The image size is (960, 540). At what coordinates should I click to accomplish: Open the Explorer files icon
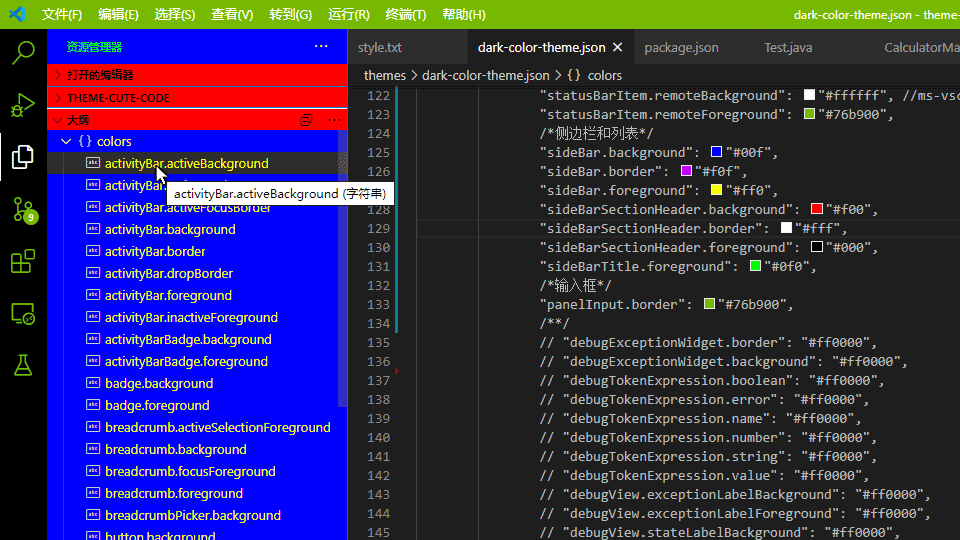click(x=23, y=157)
